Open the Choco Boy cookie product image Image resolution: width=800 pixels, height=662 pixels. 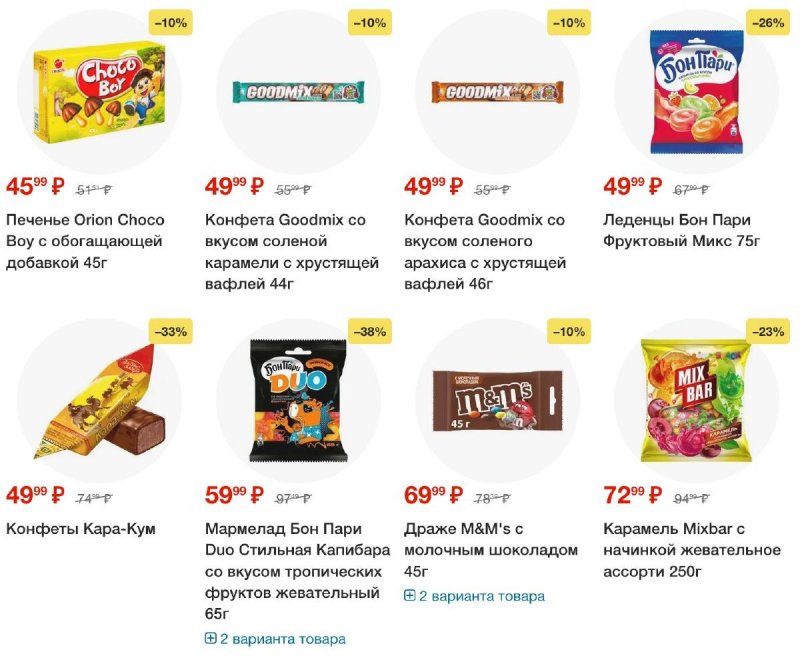(x=100, y=92)
